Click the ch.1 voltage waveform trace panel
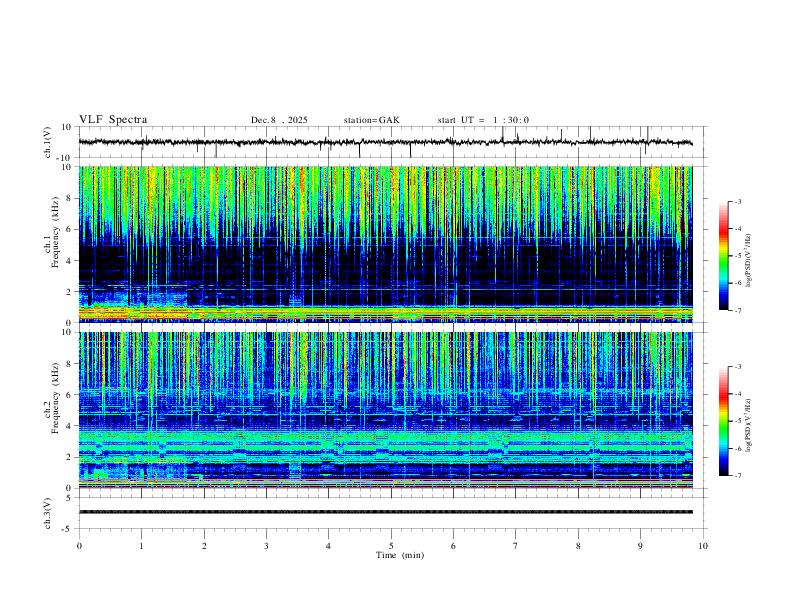 click(392, 142)
